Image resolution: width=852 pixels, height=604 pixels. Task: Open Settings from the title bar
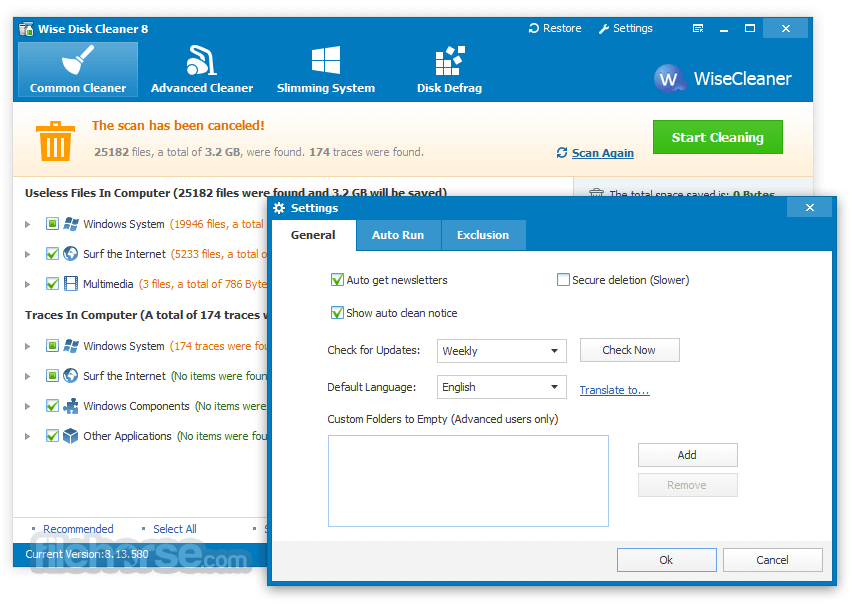pyautogui.click(x=625, y=28)
